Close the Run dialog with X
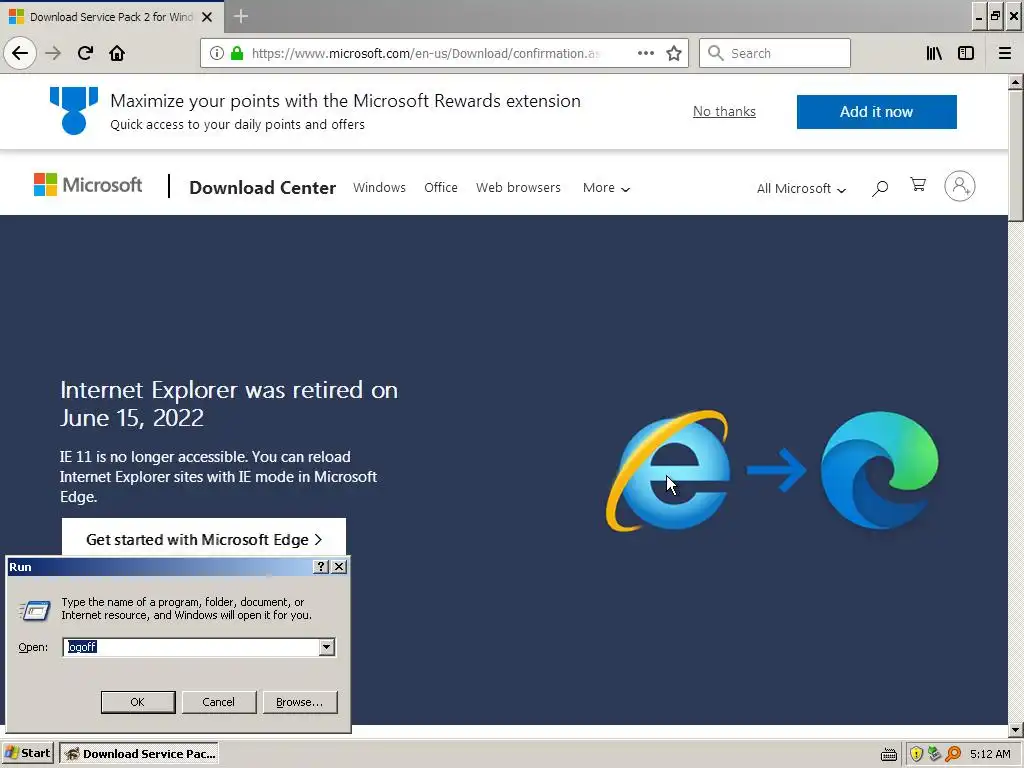Screen dimensions: 1024x768 pos(339,566)
